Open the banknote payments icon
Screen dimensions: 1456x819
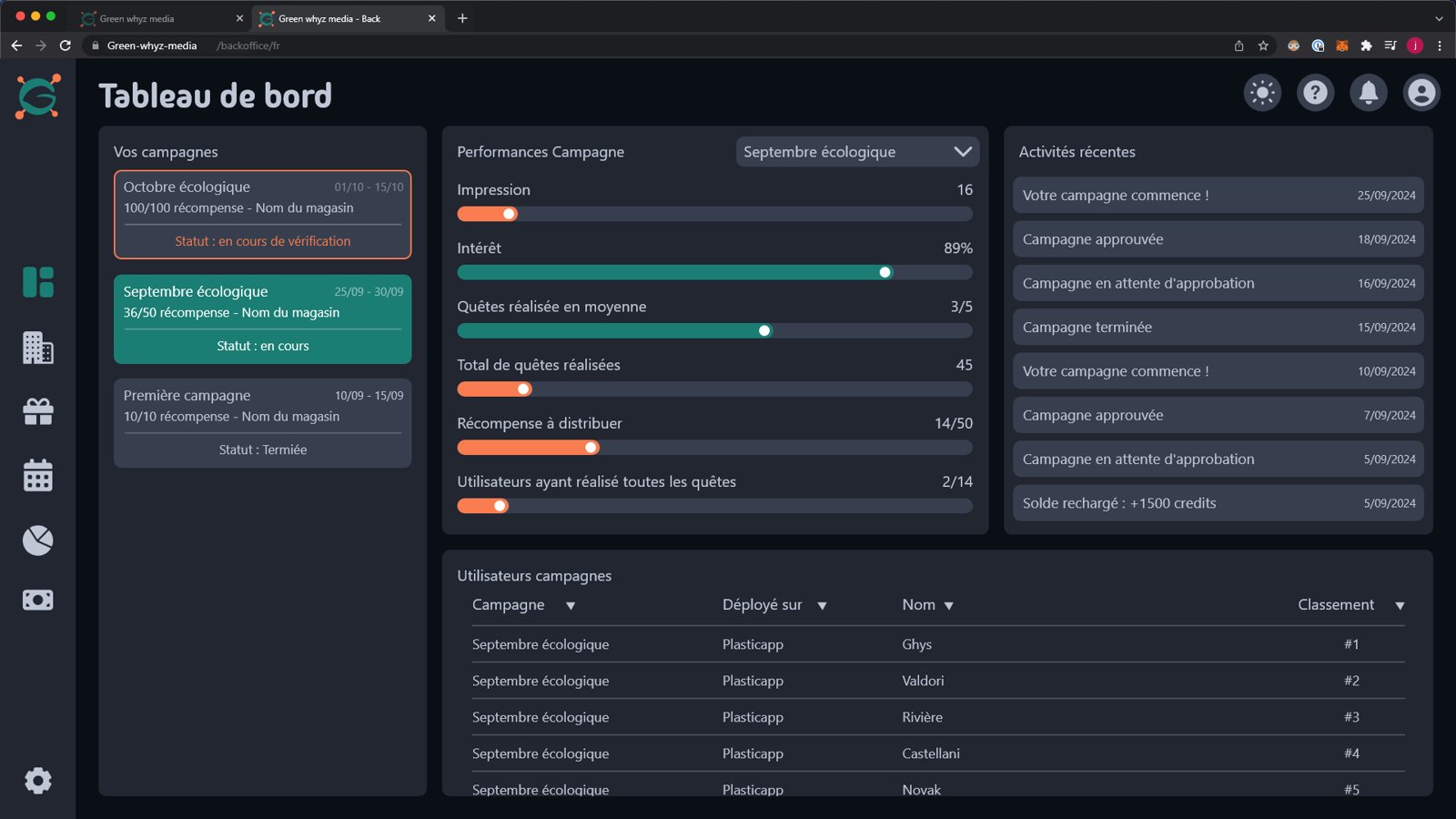[x=38, y=600]
